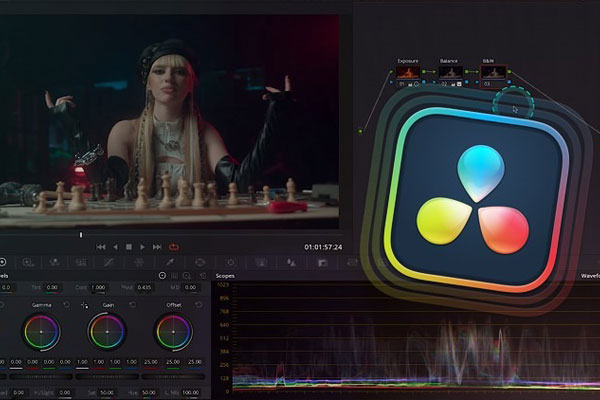The image size is (600, 400).
Task: Click the MD 0.00 field
Action: coord(190,287)
